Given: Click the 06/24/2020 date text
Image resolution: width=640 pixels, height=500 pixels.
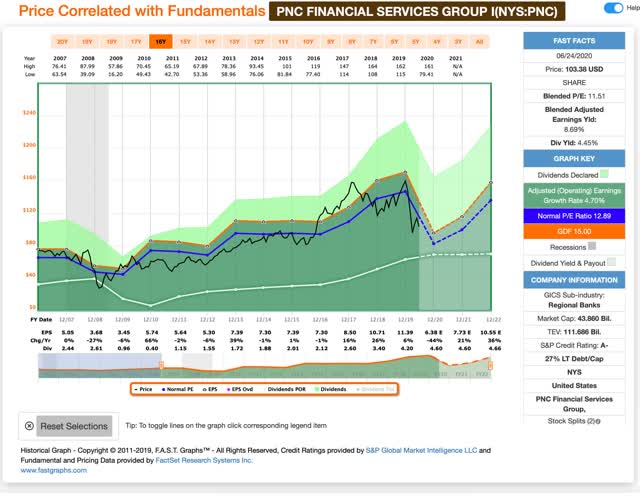Looking at the screenshot, I should tap(574, 56).
